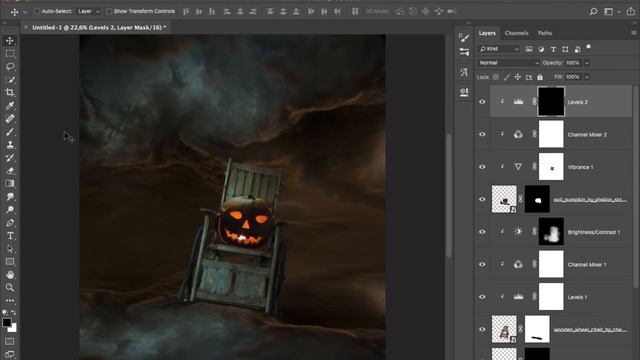This screenshot has height=360, width=640.
Task: Select the Vibrance 1 layer name
Action: click(580, 167)
